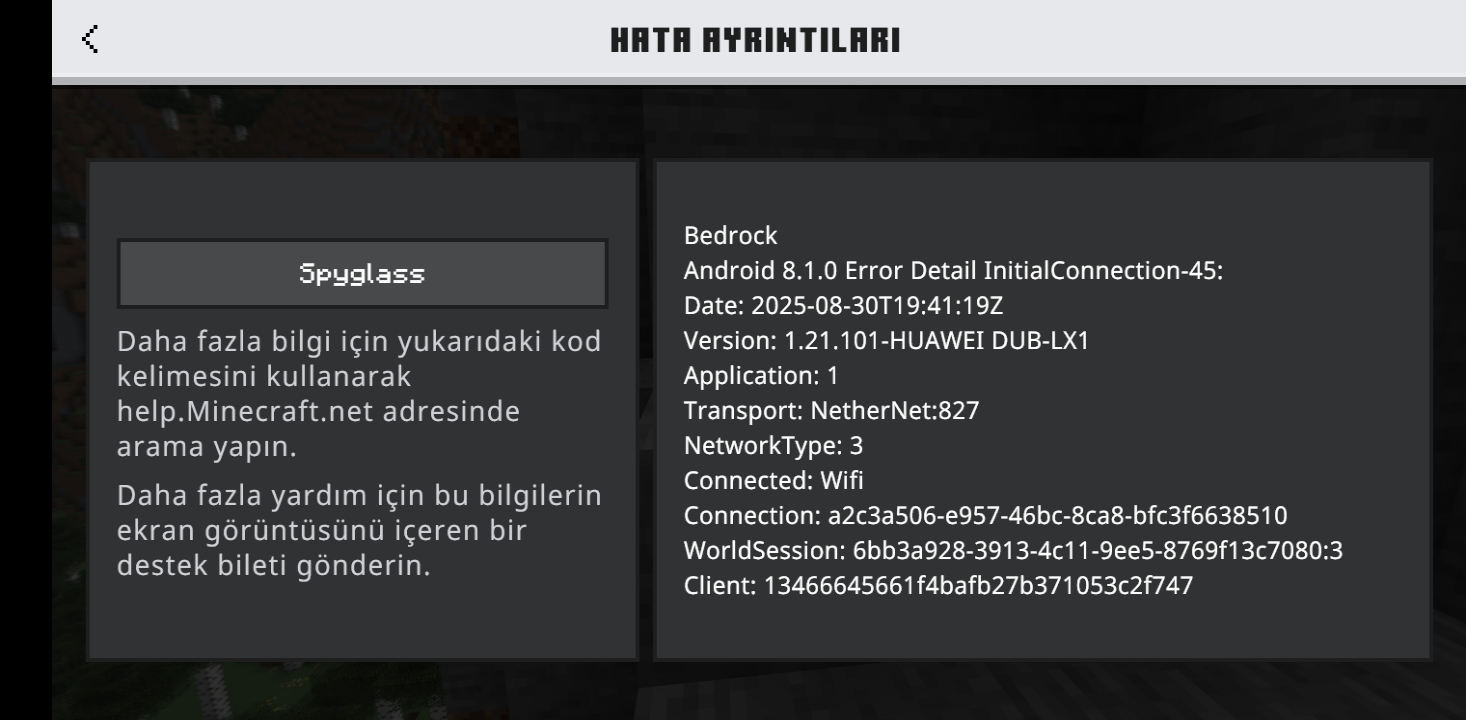Go back using the top-left arrow
The height and width of the screenshot is (720, 1466).
91,39
